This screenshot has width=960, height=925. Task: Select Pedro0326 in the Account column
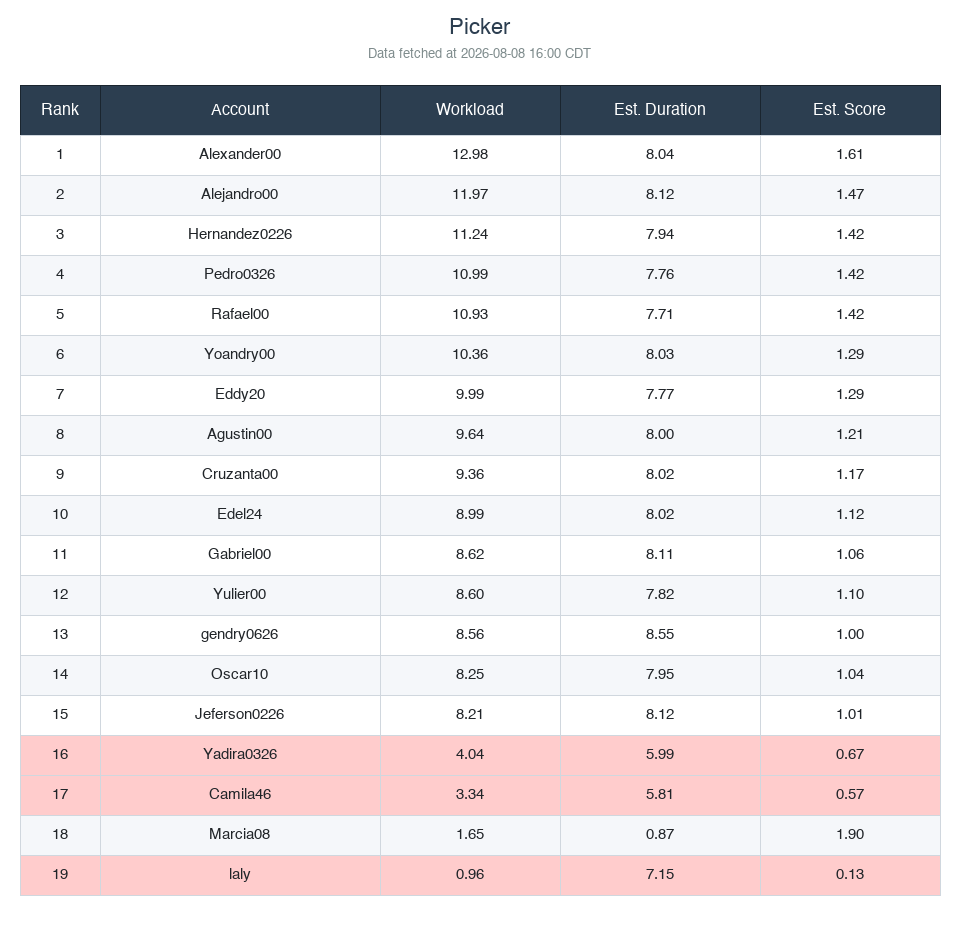click(x=240, y=274)
